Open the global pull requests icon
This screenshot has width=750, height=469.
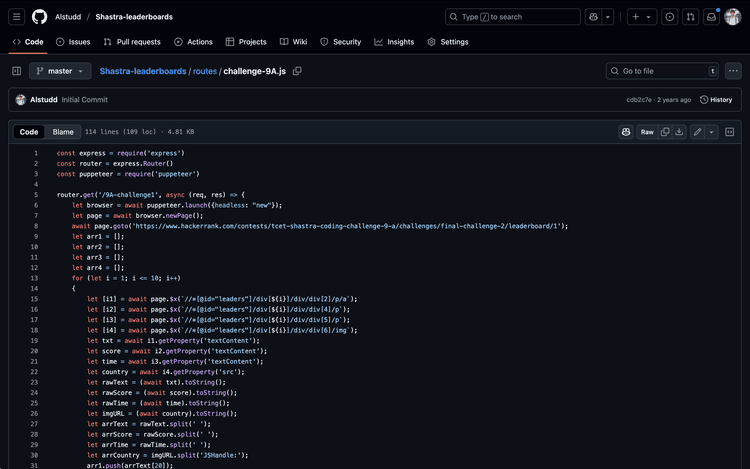coord(690,17)
